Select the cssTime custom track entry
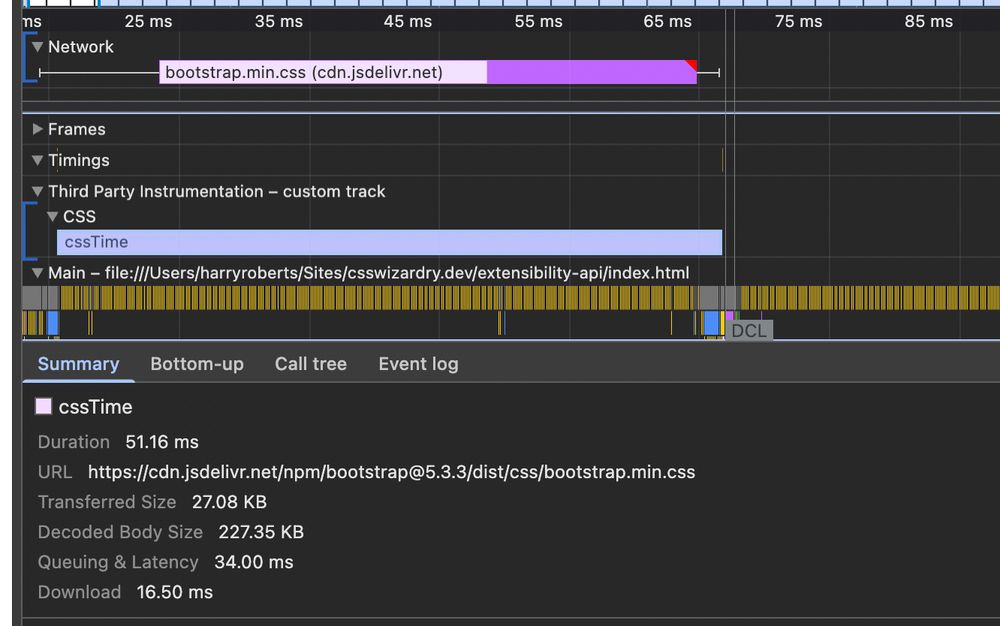This screenshot has height=626, width=1000. click(x=390, y=242)
